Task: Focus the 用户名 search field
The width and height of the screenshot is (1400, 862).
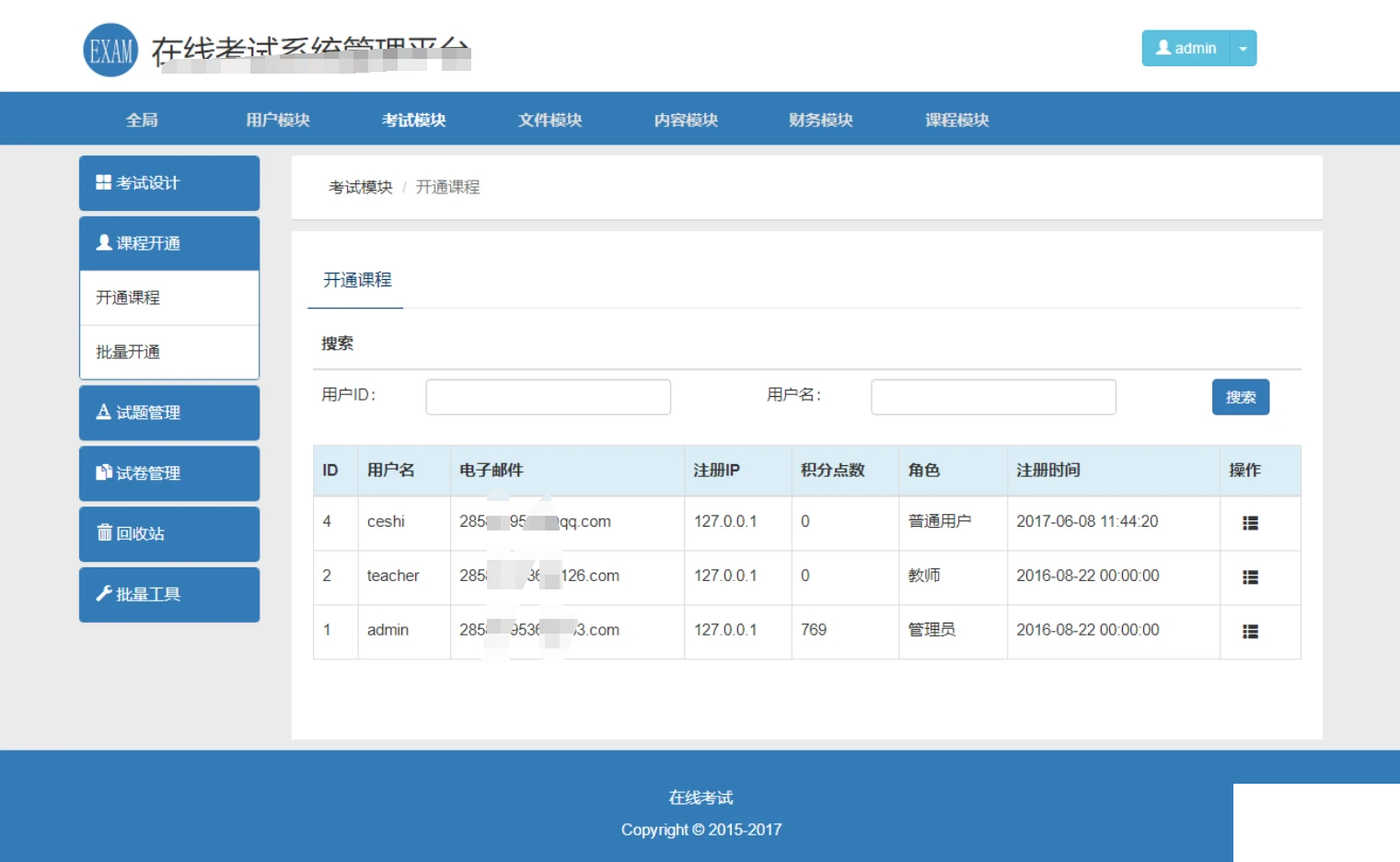Action: coord(993,397)
